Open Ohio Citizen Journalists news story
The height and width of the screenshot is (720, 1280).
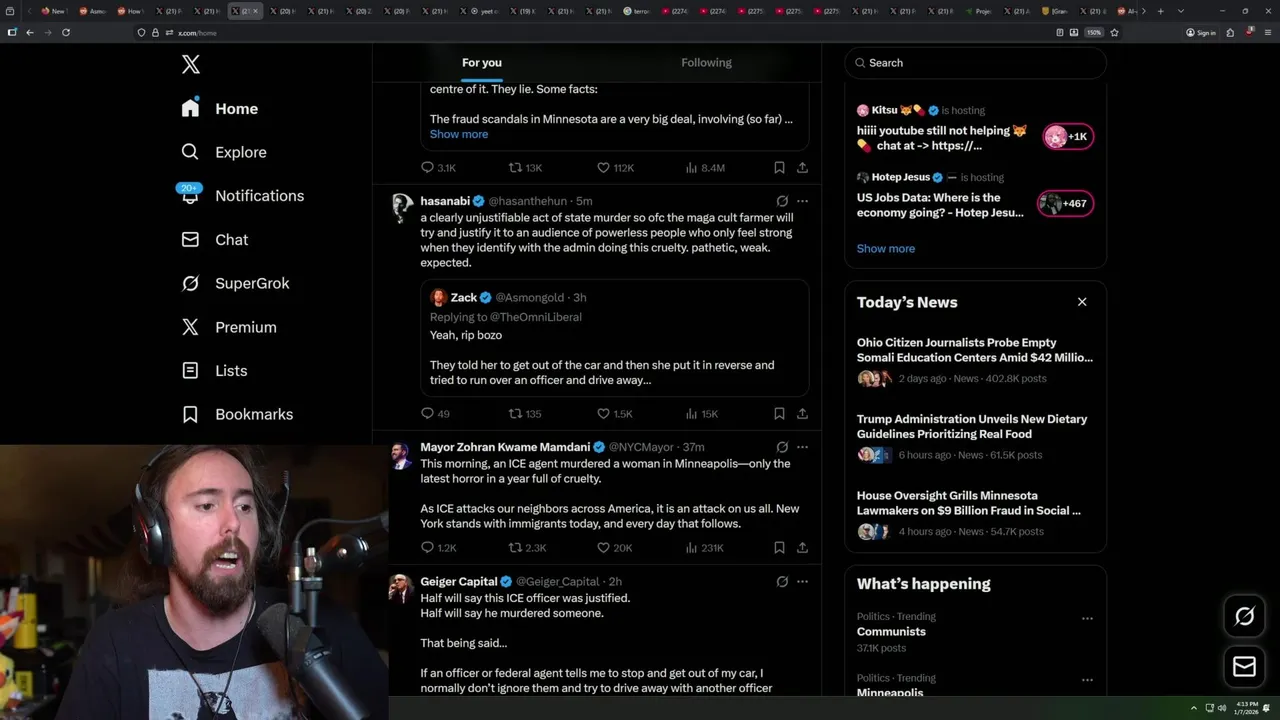[x=975, y=363]
